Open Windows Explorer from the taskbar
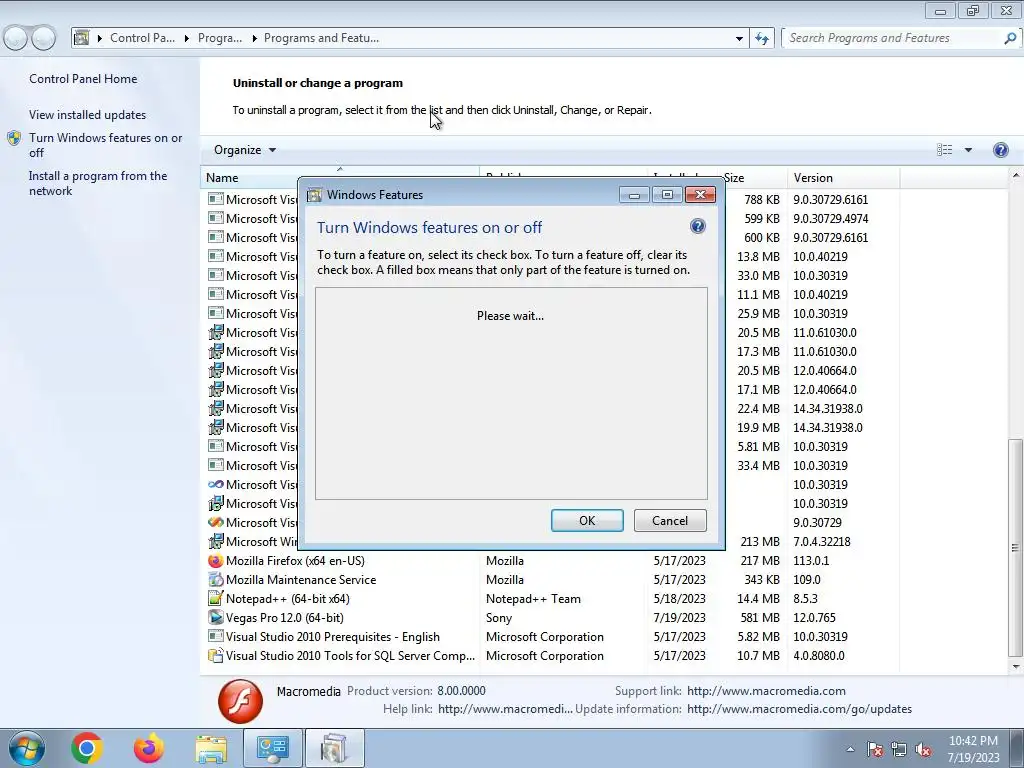 tap(211, 748)
